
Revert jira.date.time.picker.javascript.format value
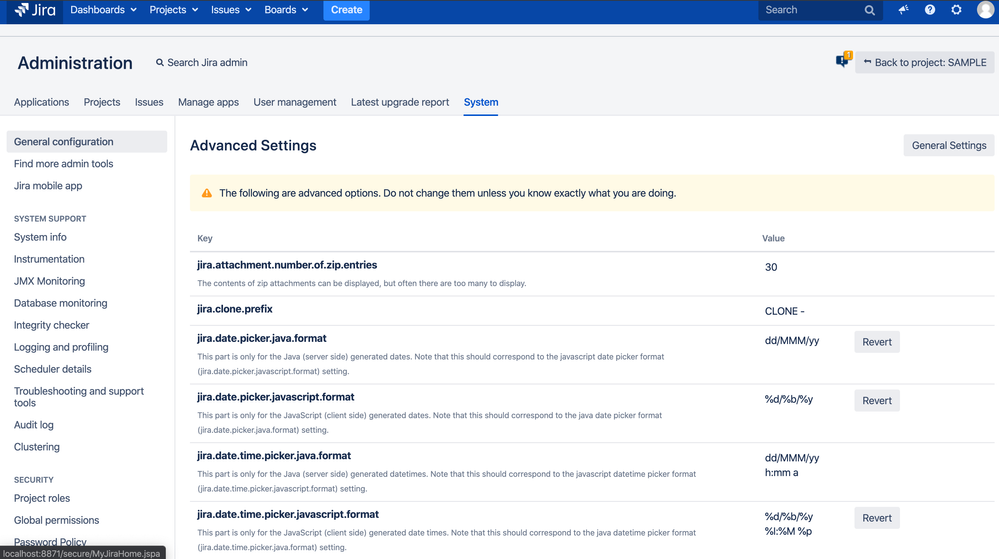(x=877, y=518)
